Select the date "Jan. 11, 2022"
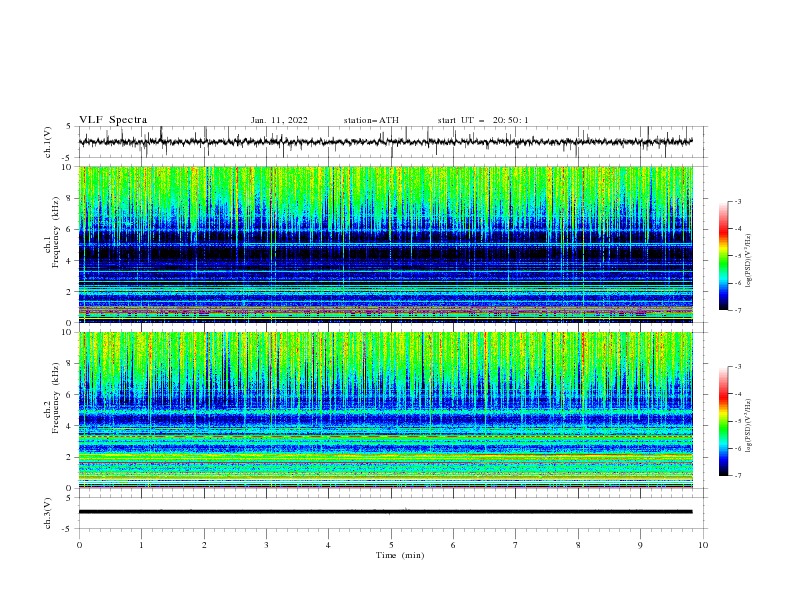Screen dimensions: 792x612 click(x=279, y=120)
